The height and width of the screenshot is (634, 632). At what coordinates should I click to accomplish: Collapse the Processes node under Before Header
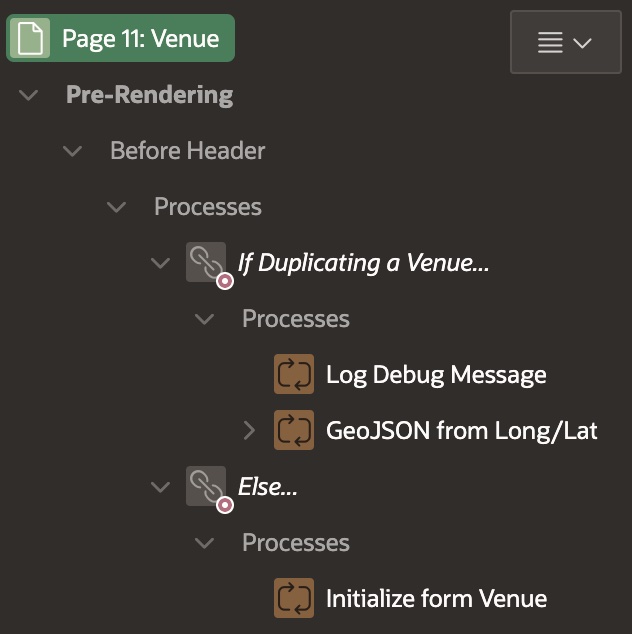117,207
